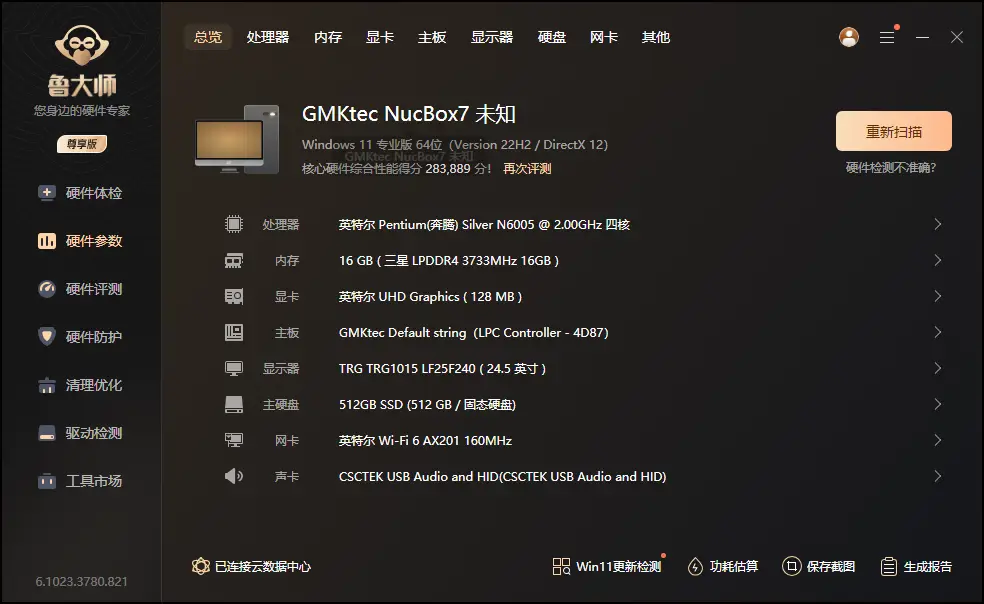Click the 16 GB 三星 LPDDR4 text
Viewport: 984px width, 604px height.
[x=449, y=261]
